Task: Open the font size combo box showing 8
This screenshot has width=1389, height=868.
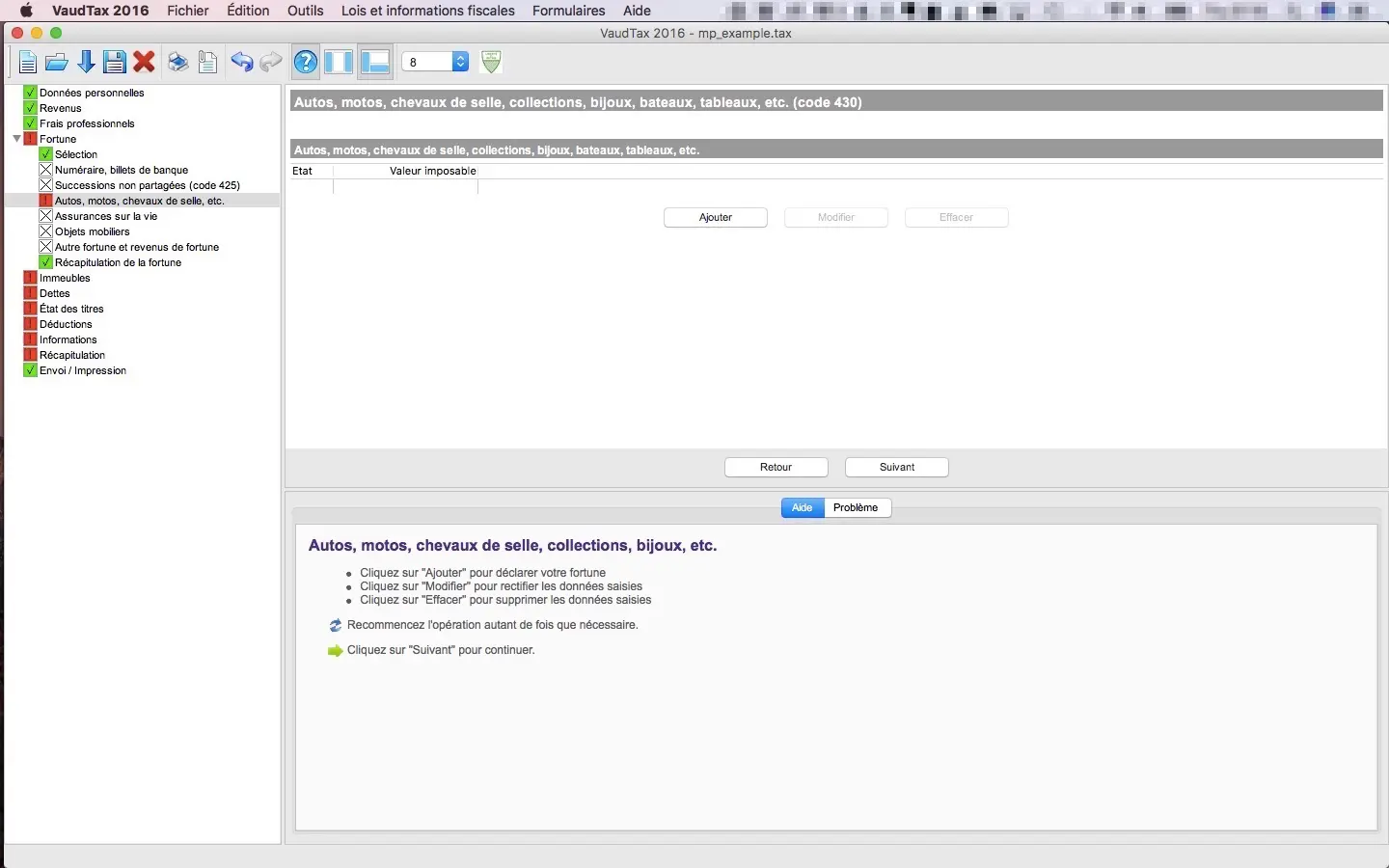Action: (x=435, y=62)
